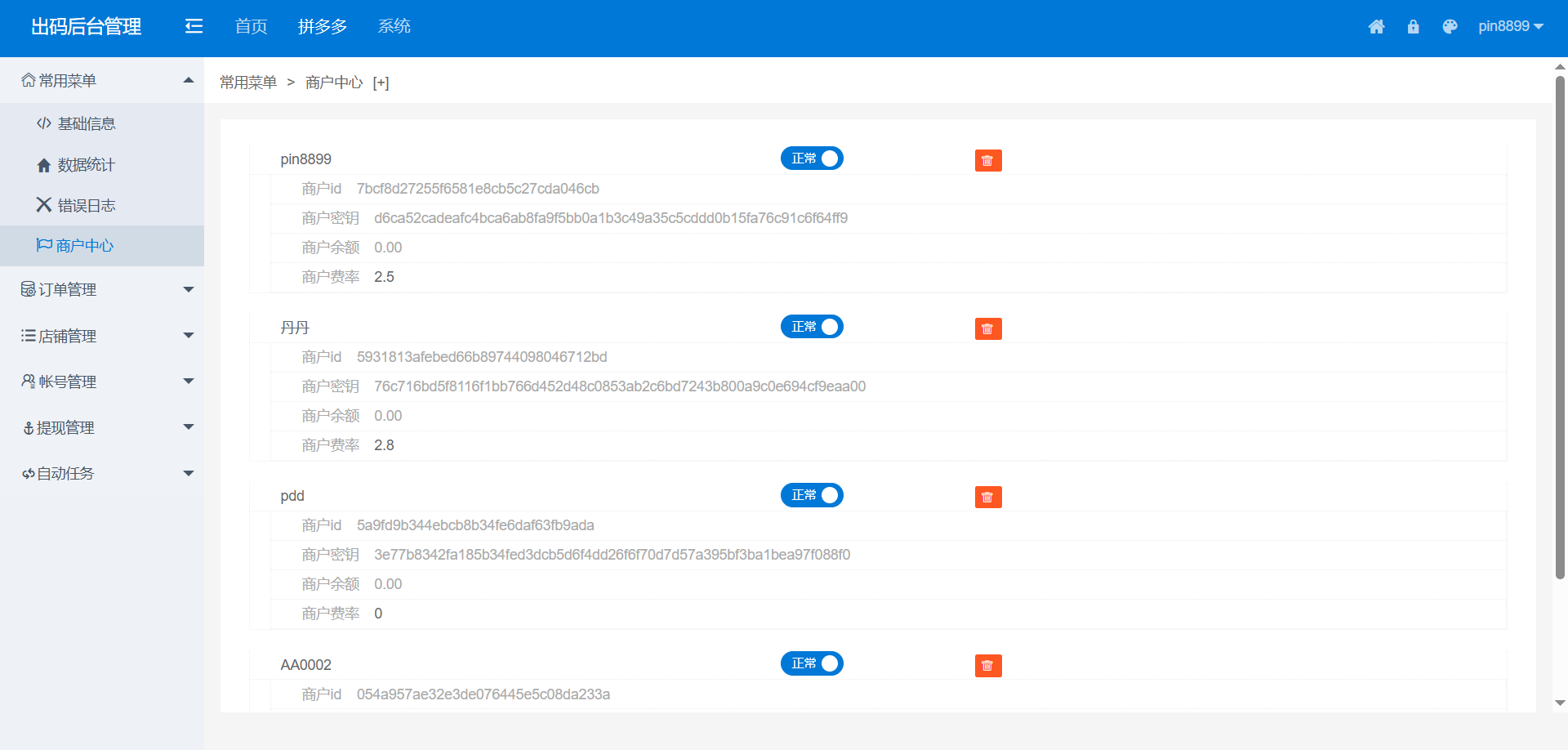Click trash icon for pdd merchant
This screenshot has width=1568, height=750.
(987, 498)
